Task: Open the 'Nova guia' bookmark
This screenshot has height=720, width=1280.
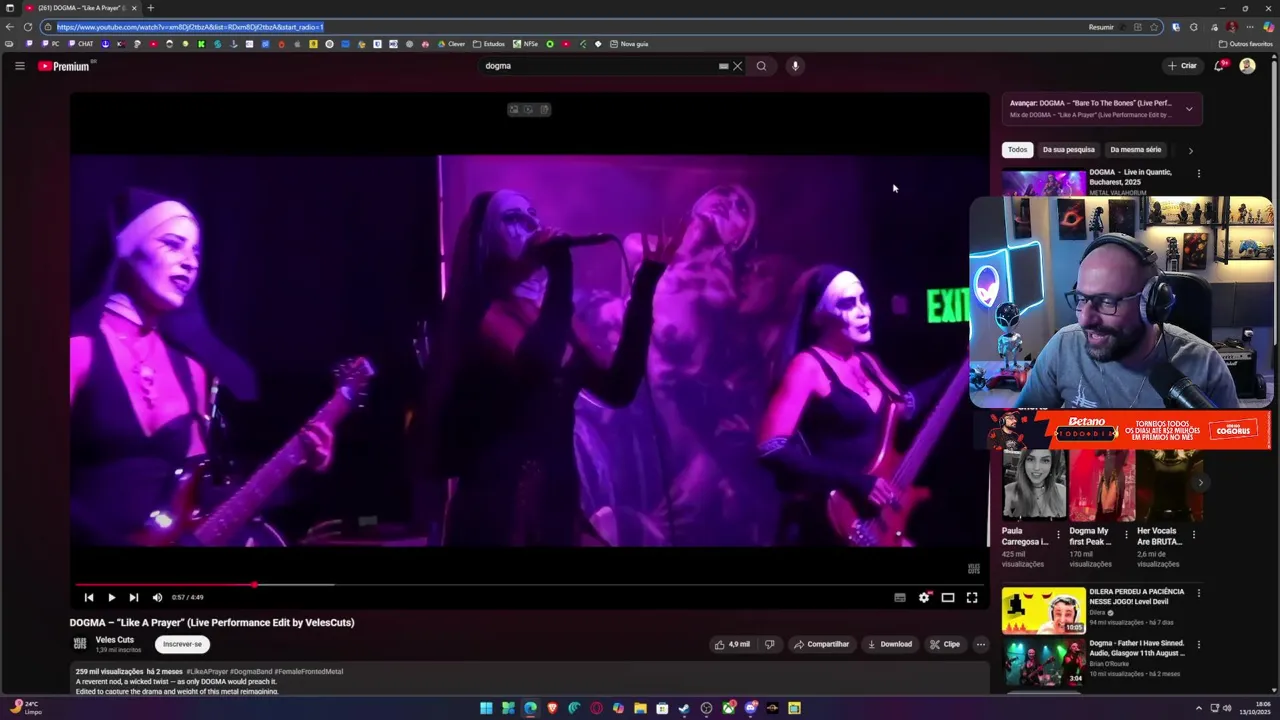Action: pyautogui.click(x=628, y=44)
